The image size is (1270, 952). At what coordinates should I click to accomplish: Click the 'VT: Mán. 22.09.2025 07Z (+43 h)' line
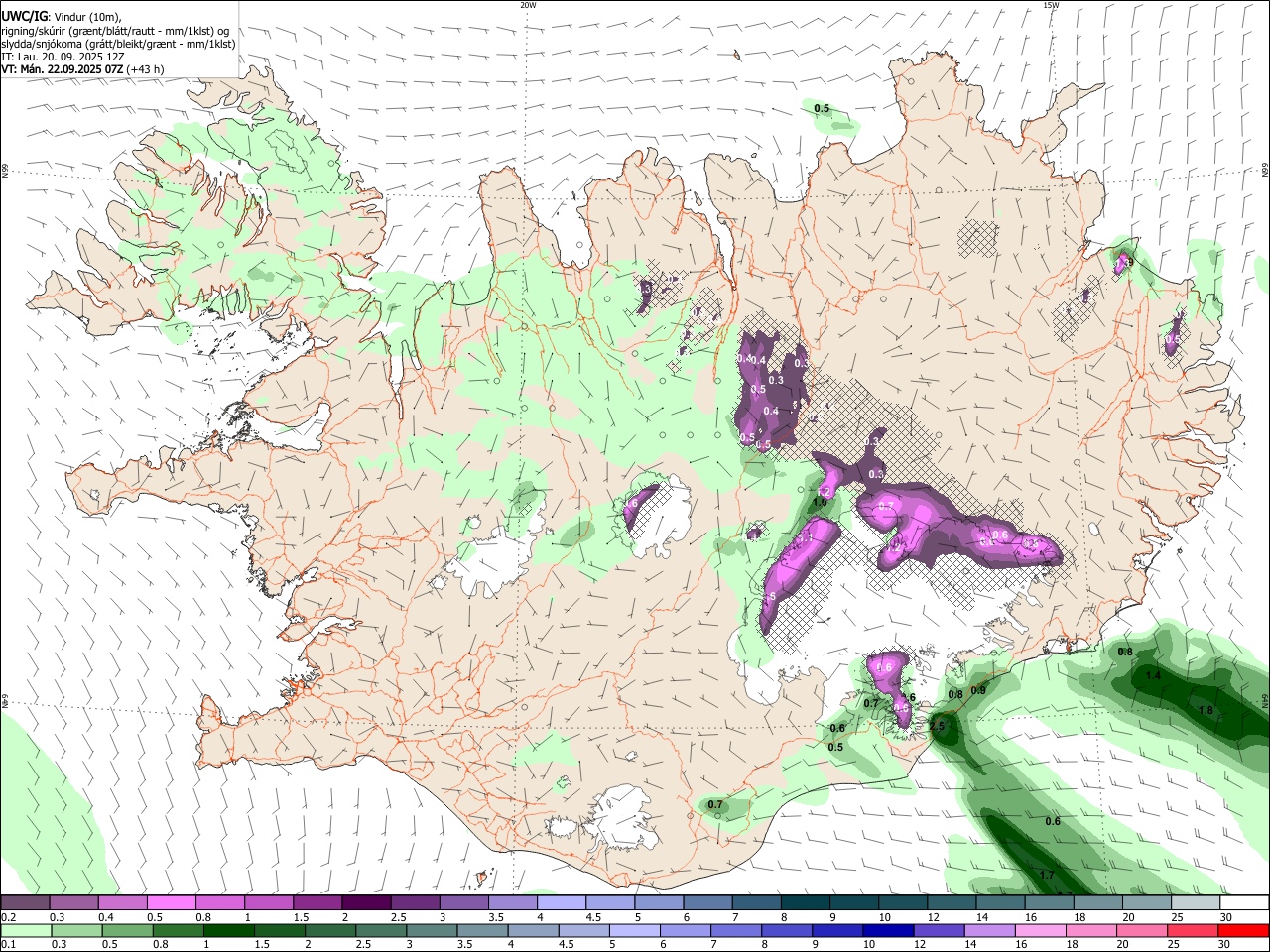pos(82,69)
